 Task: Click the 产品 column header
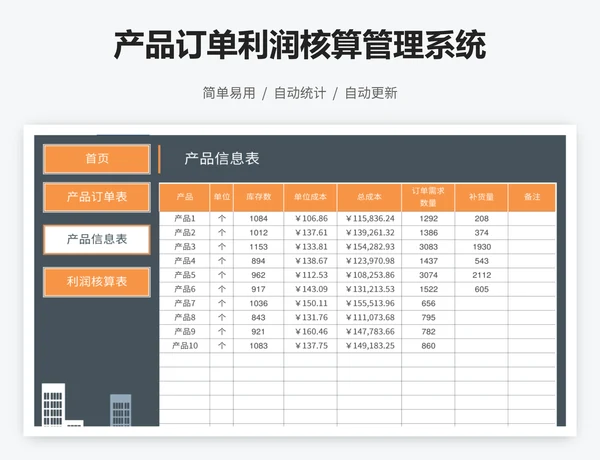pyautogui.click(x=184, y=197)
